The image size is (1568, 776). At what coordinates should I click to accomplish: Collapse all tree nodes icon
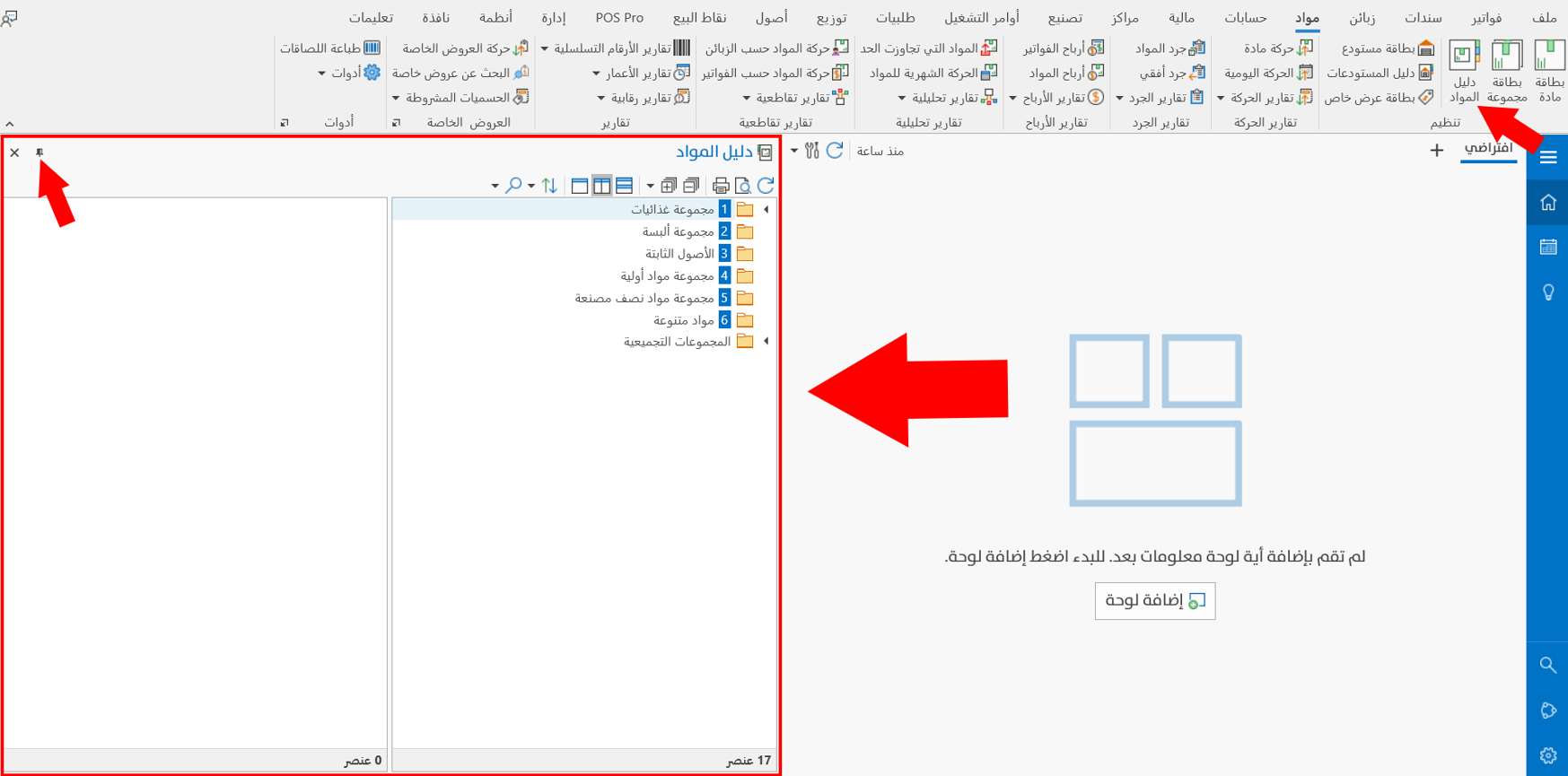coord(691,186)
